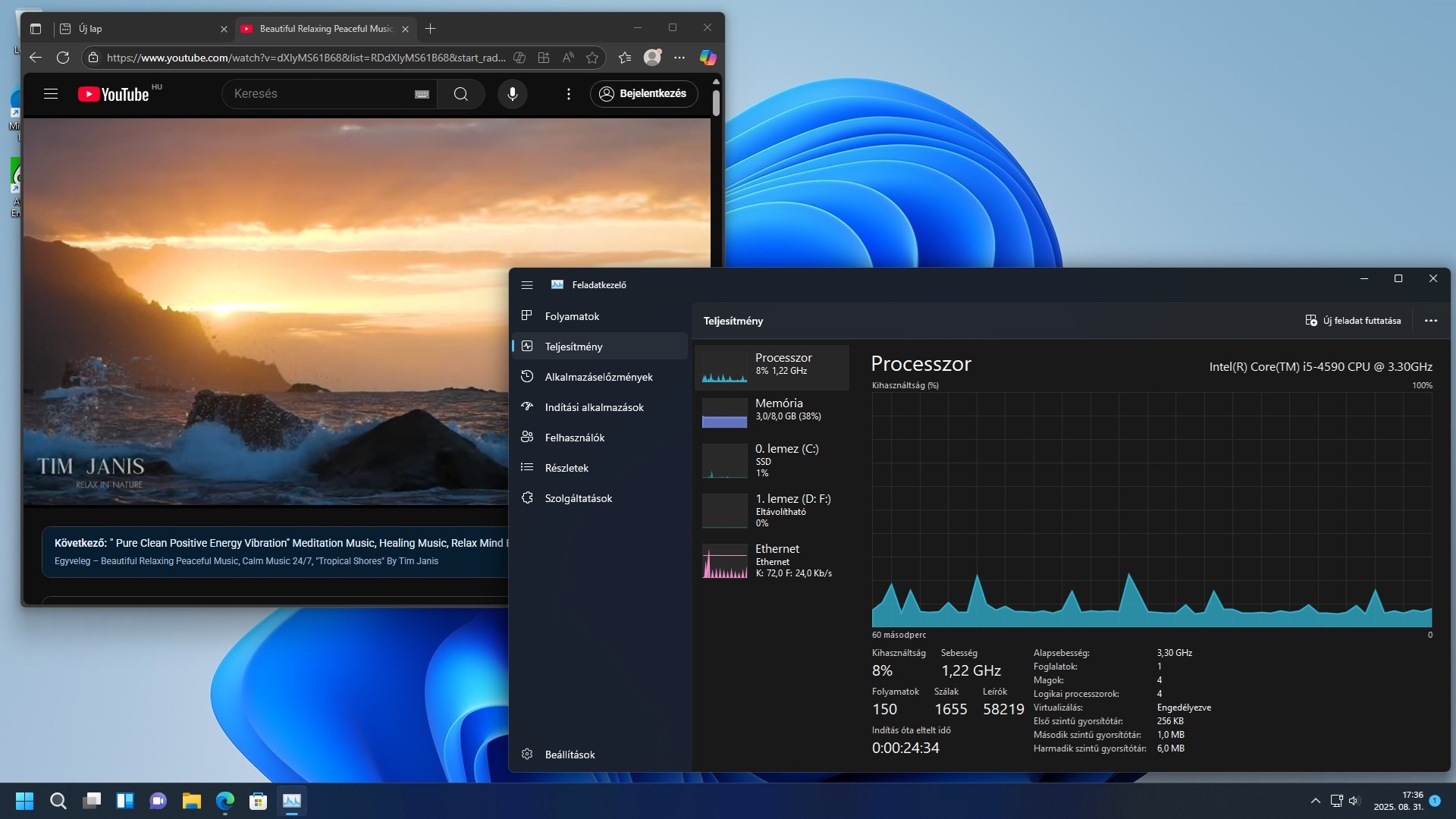Show hidden system tray icons chevron

[1316, 801]
